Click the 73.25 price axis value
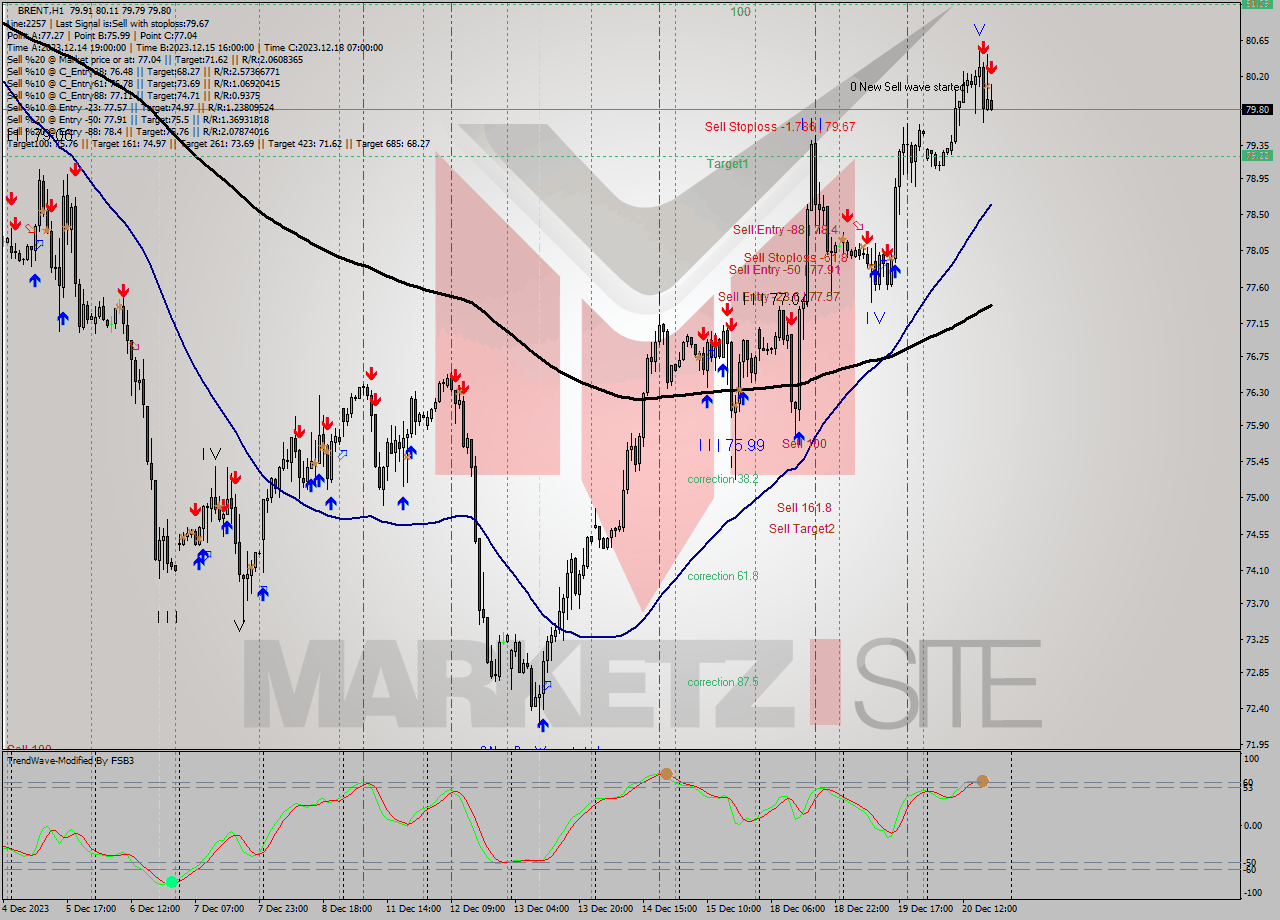Image resolution: width=1280 pixels, height=920 pixels. (1258, 639)
